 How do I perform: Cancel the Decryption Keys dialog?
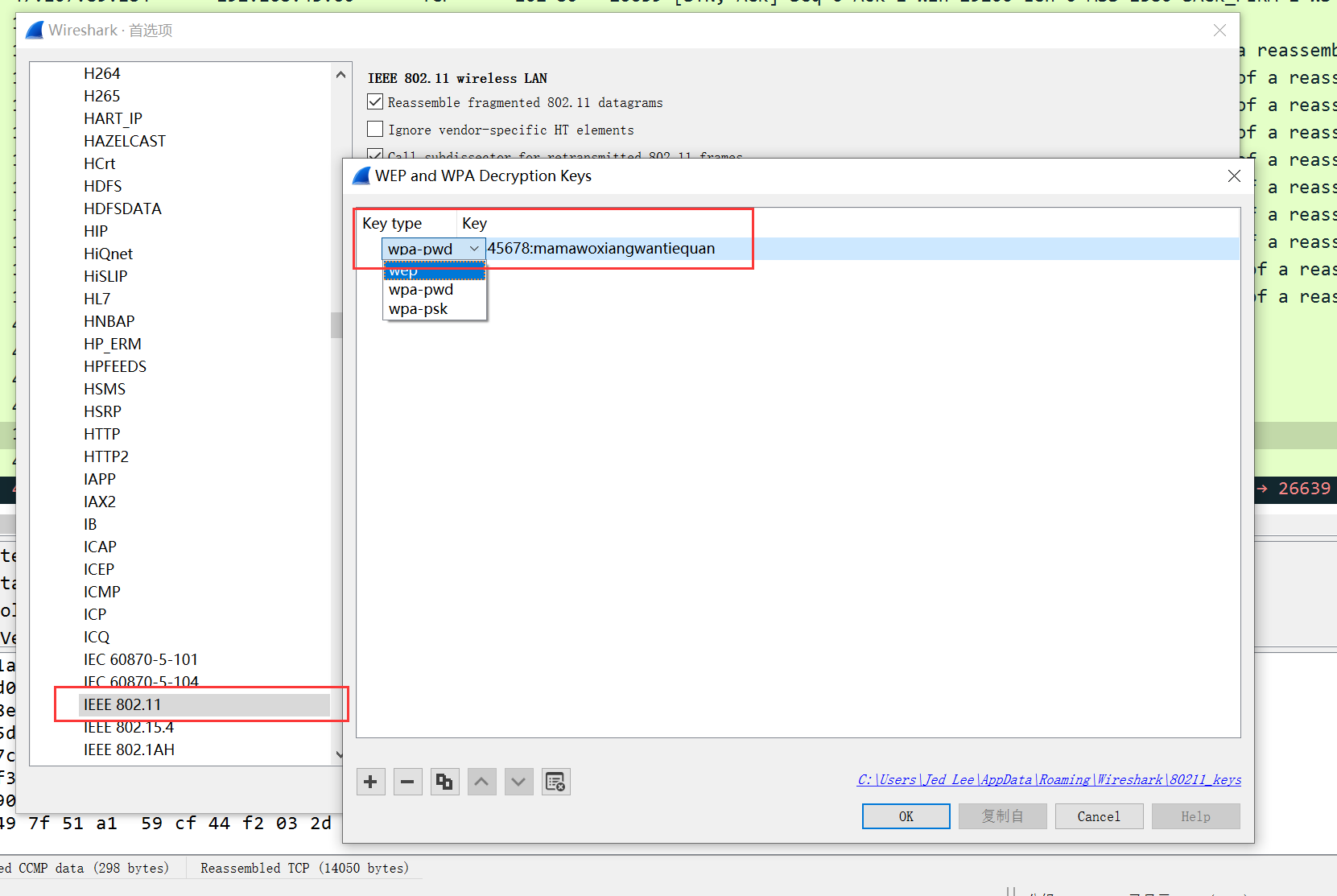[1100, 816]
